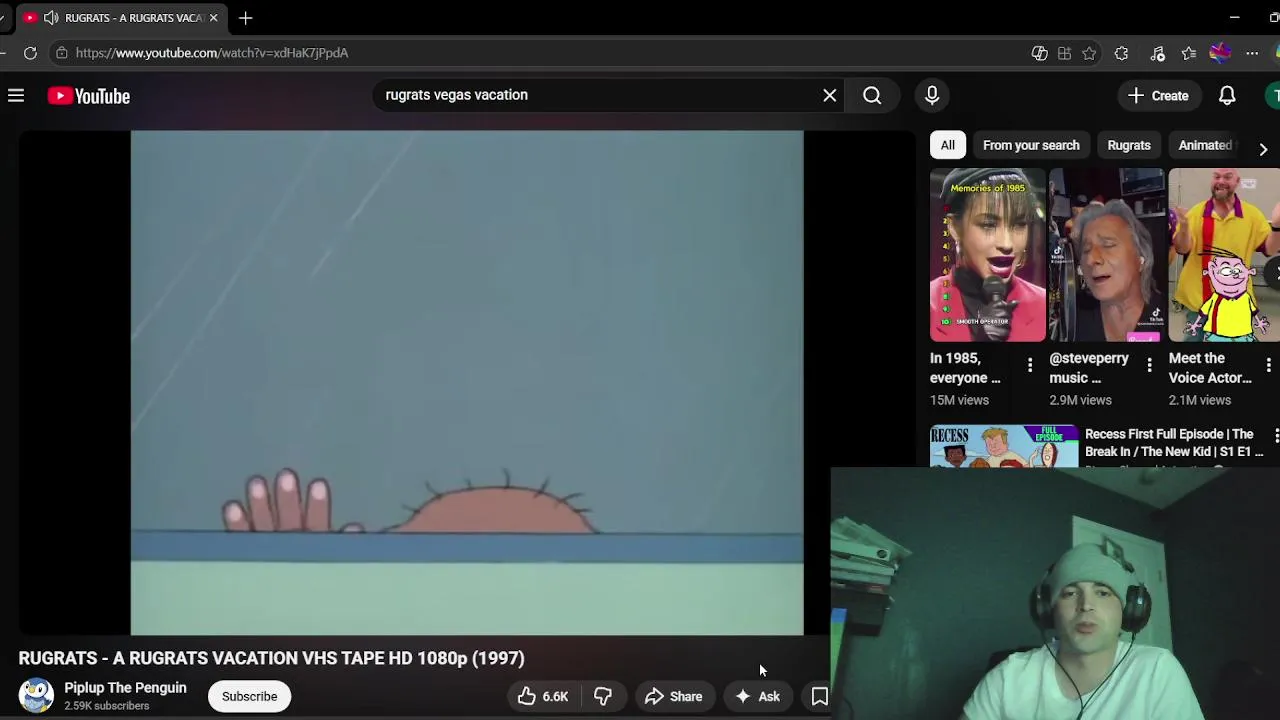Open options for Recess First Full Episode
Image resolution: width=1280 pixels, height=720 pixels.
1276,435
